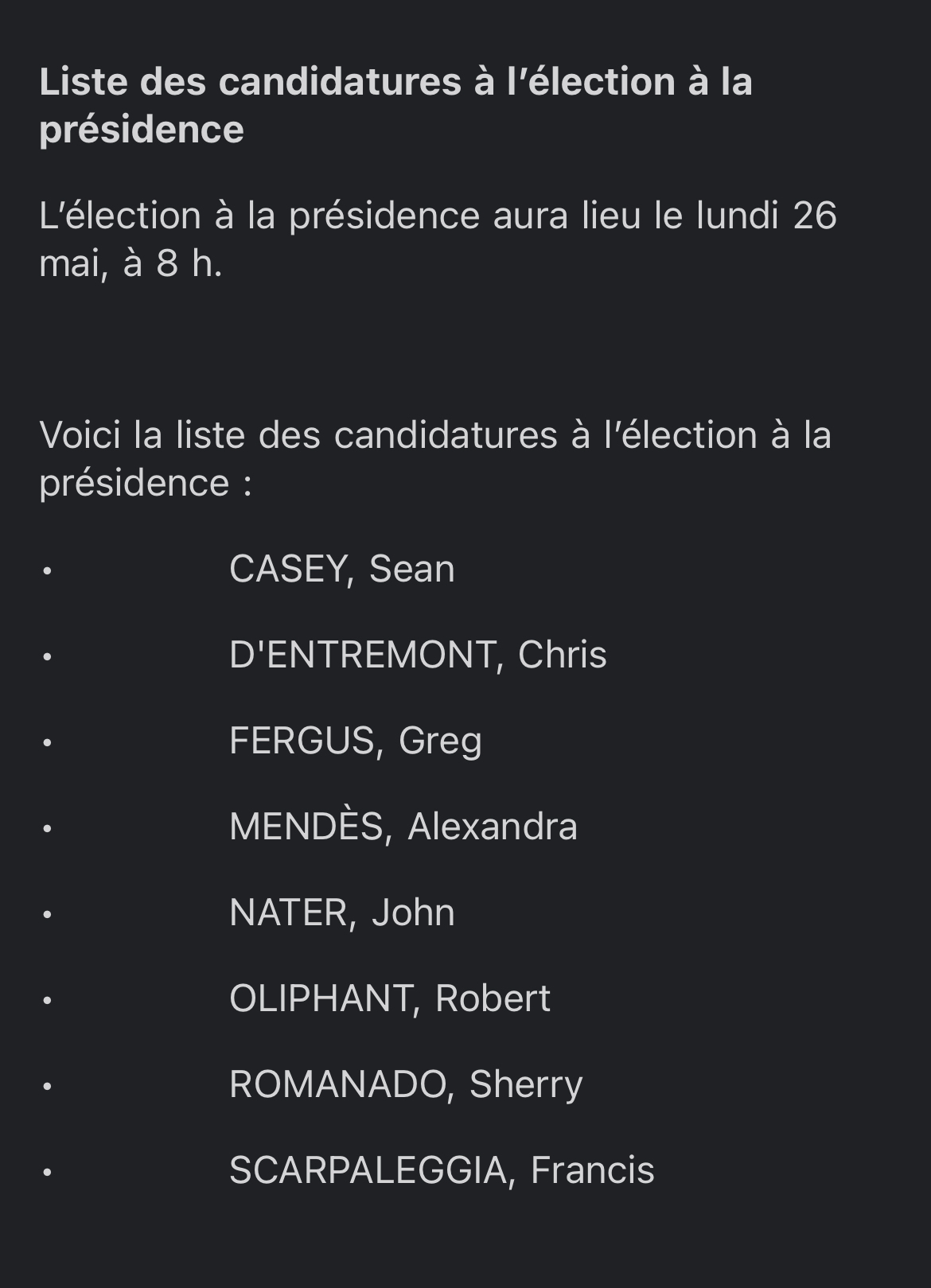Click the "8 h." time text

click(189, 263)
